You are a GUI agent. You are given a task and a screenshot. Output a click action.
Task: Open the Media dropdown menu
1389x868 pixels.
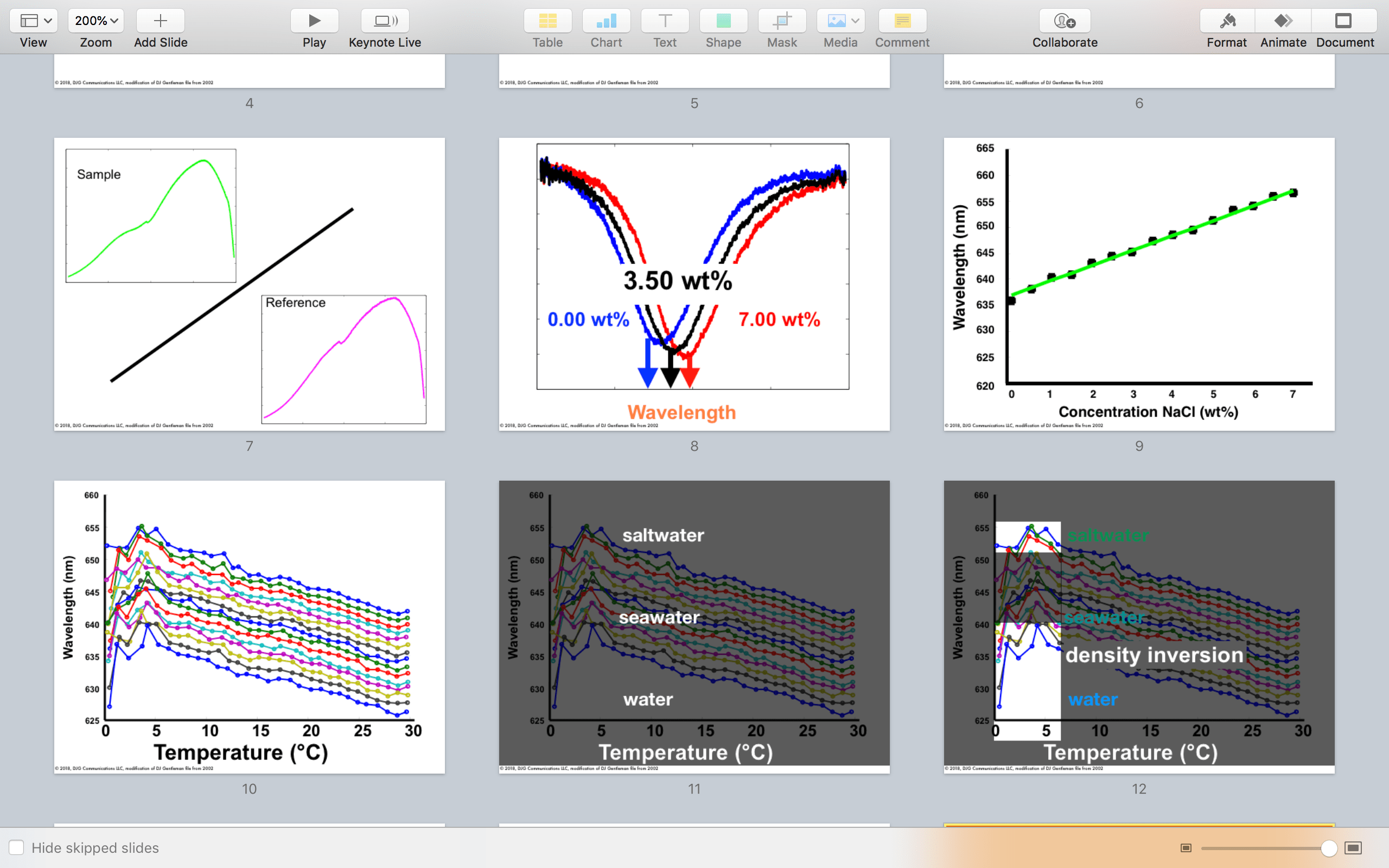pos(840,21)
